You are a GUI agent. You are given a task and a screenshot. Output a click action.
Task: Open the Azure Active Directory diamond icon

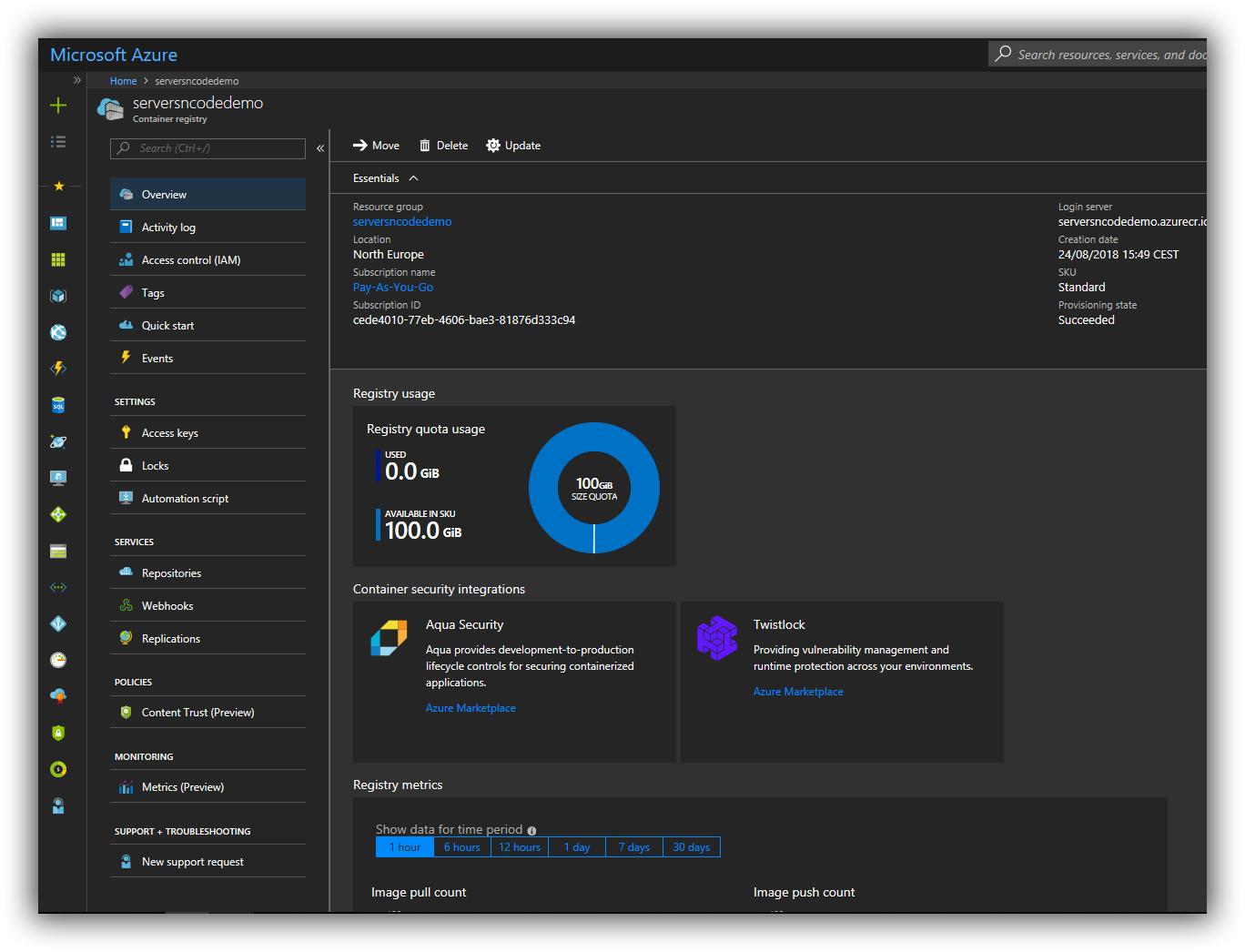58,623
